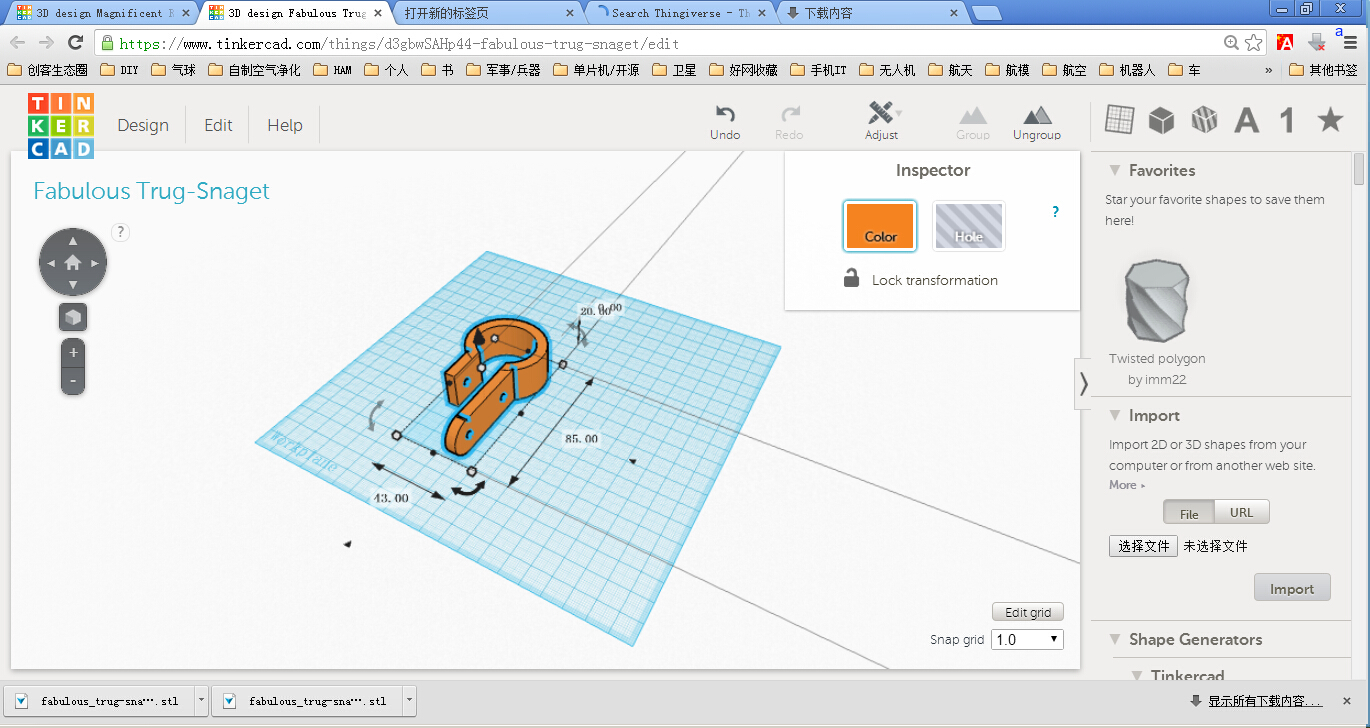Open the 无人机 bookmark folder

(886, 70)
